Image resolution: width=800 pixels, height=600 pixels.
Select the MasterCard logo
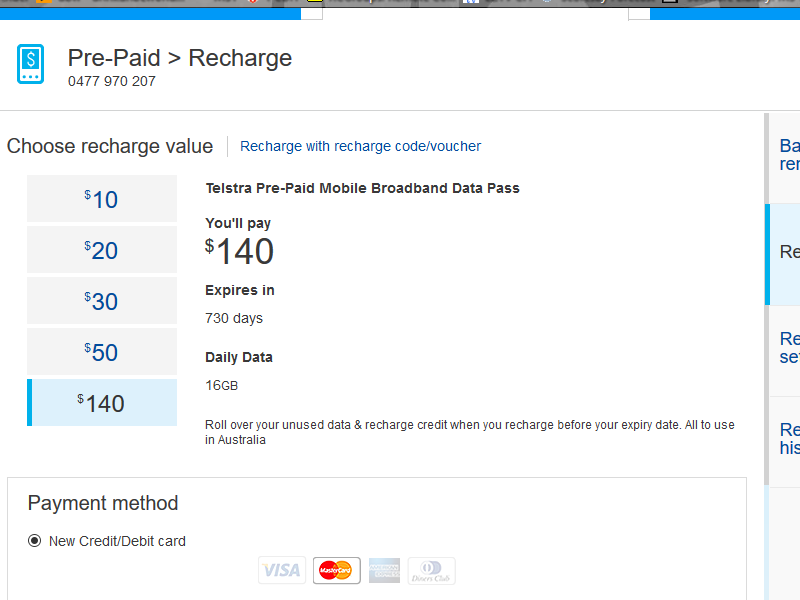[x=336, y=570]
